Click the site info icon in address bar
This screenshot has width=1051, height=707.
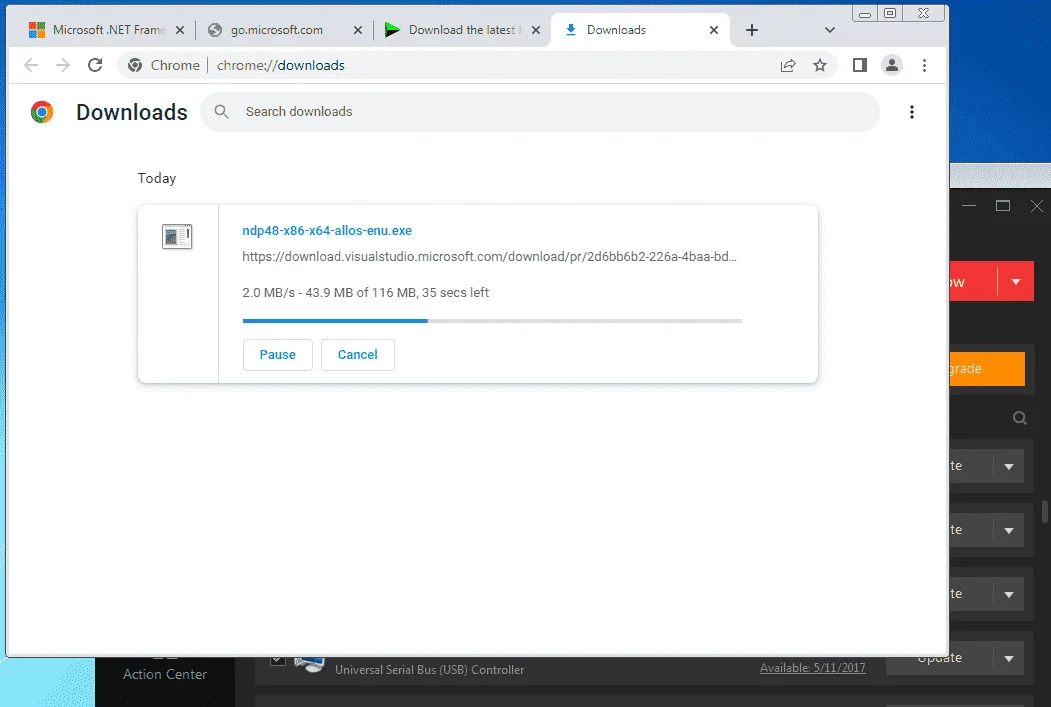pyautogui.click(x=135, y=65)
